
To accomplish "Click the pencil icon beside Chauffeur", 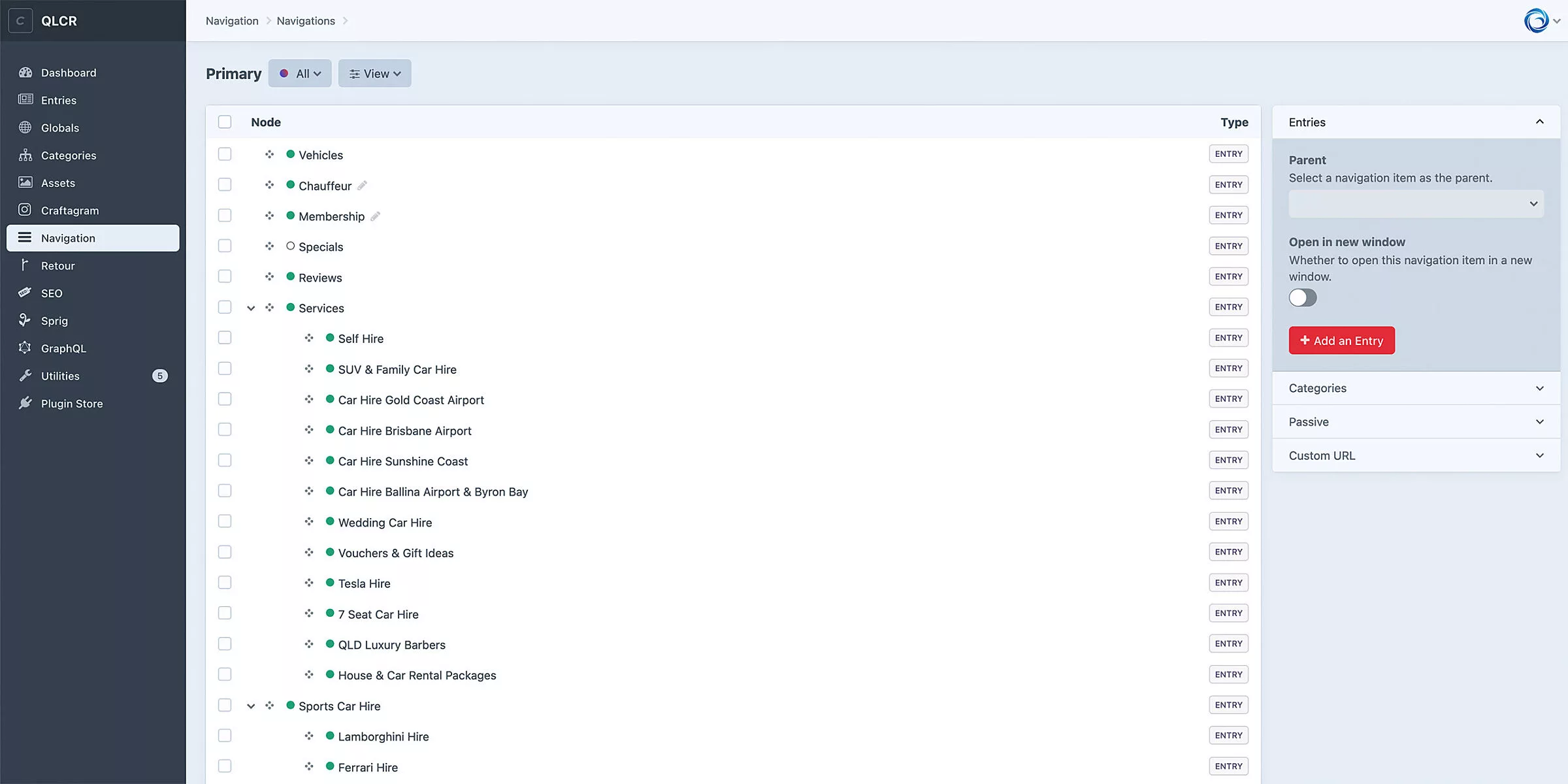I will coord(363,186).
